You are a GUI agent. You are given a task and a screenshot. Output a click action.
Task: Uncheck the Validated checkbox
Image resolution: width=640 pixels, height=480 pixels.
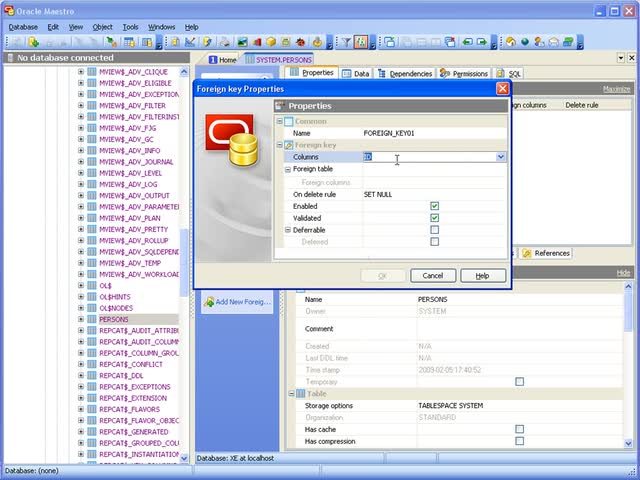(x=434, y=218)
